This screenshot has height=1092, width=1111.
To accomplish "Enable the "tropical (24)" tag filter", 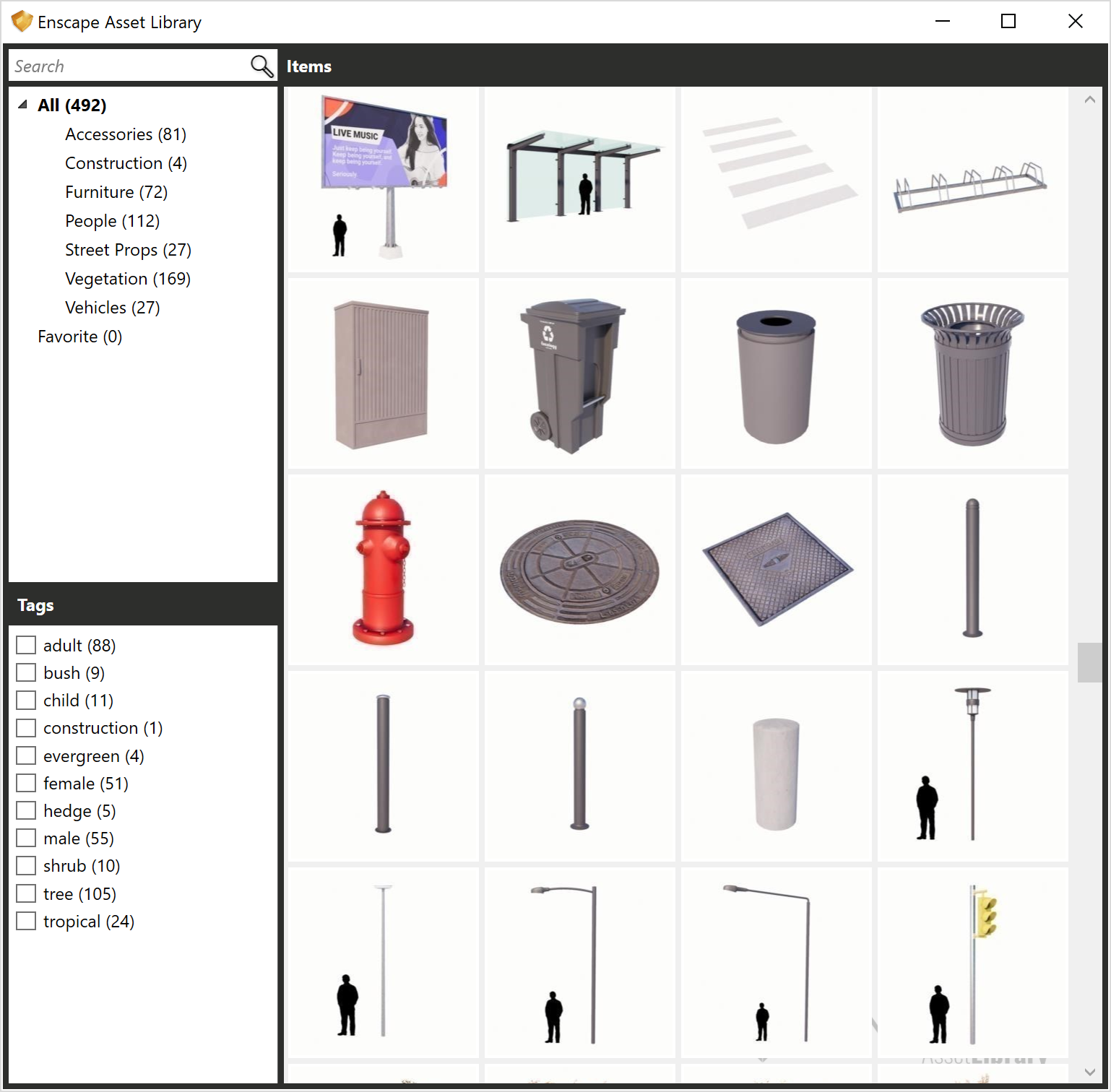I will [26, 920].
